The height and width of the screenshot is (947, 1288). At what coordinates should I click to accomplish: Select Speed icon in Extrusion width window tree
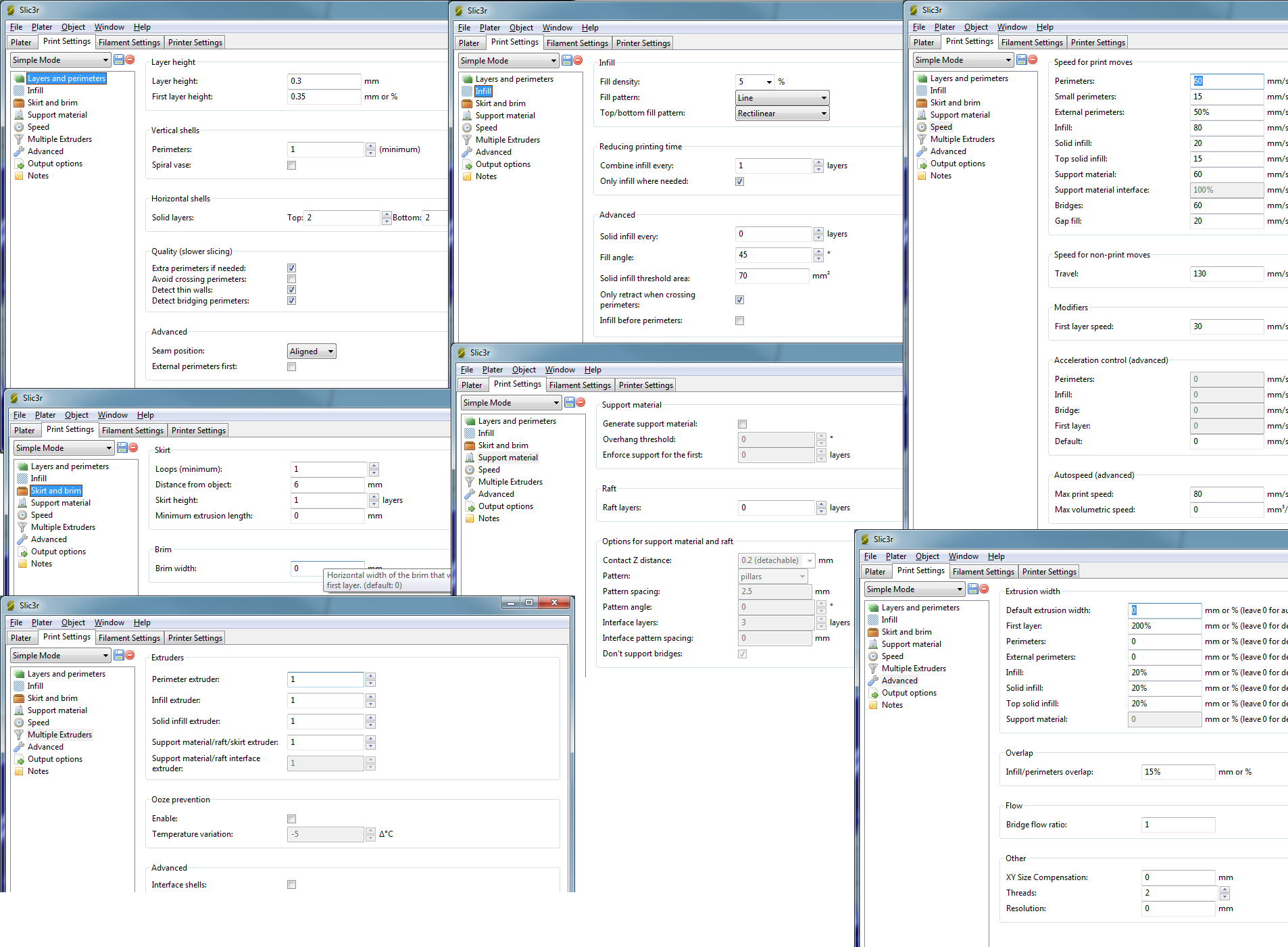point(873,656)
